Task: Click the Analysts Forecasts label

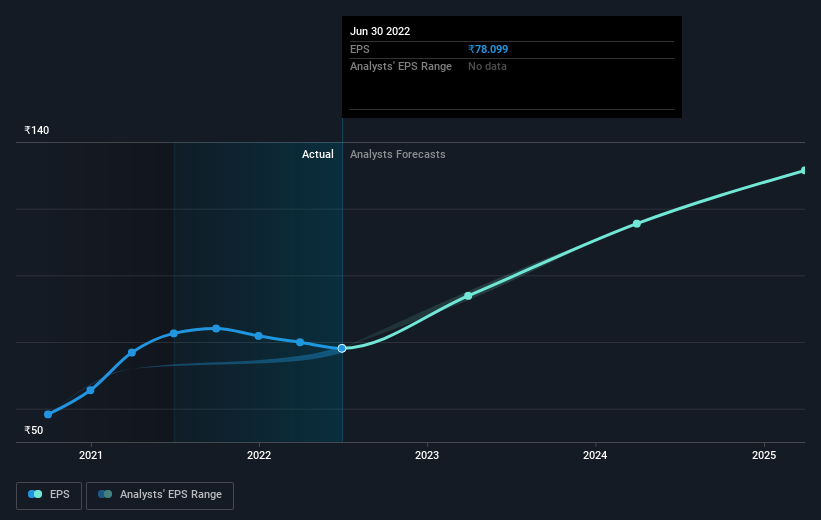Action: (x=397, y=154)
